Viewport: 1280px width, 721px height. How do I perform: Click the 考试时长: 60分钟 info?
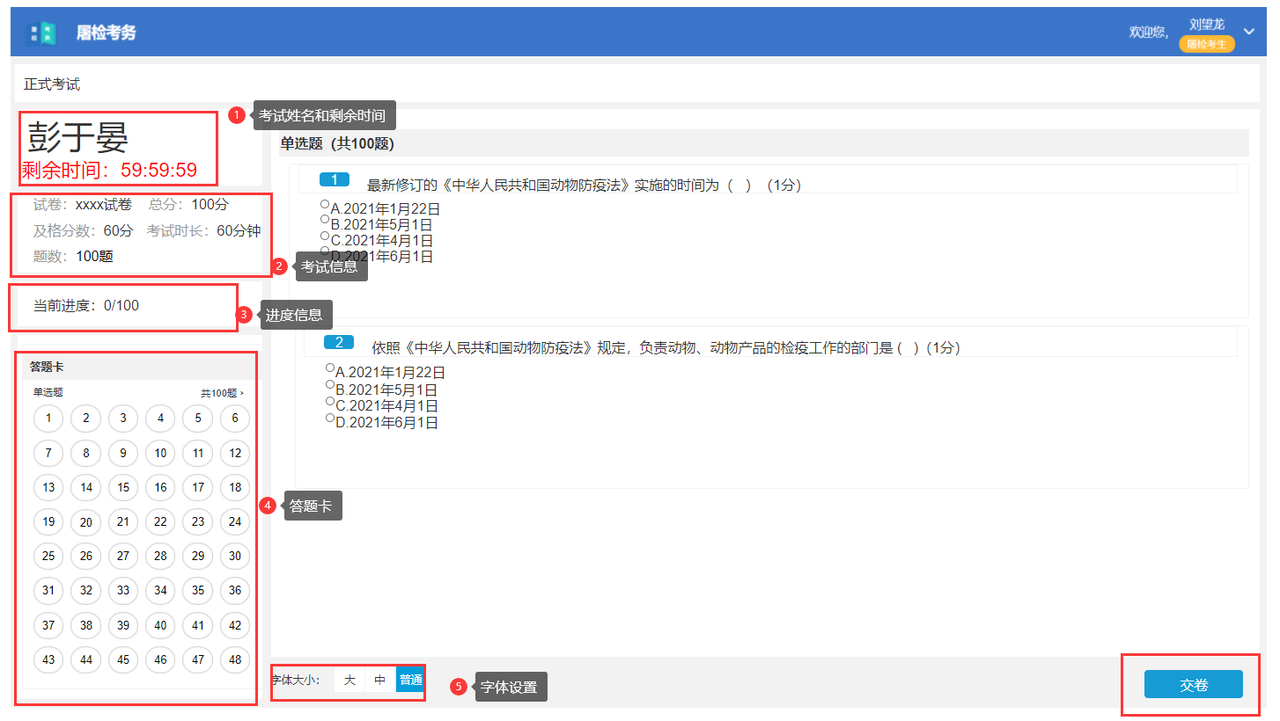pyautogui.click(x=204, y=231)
